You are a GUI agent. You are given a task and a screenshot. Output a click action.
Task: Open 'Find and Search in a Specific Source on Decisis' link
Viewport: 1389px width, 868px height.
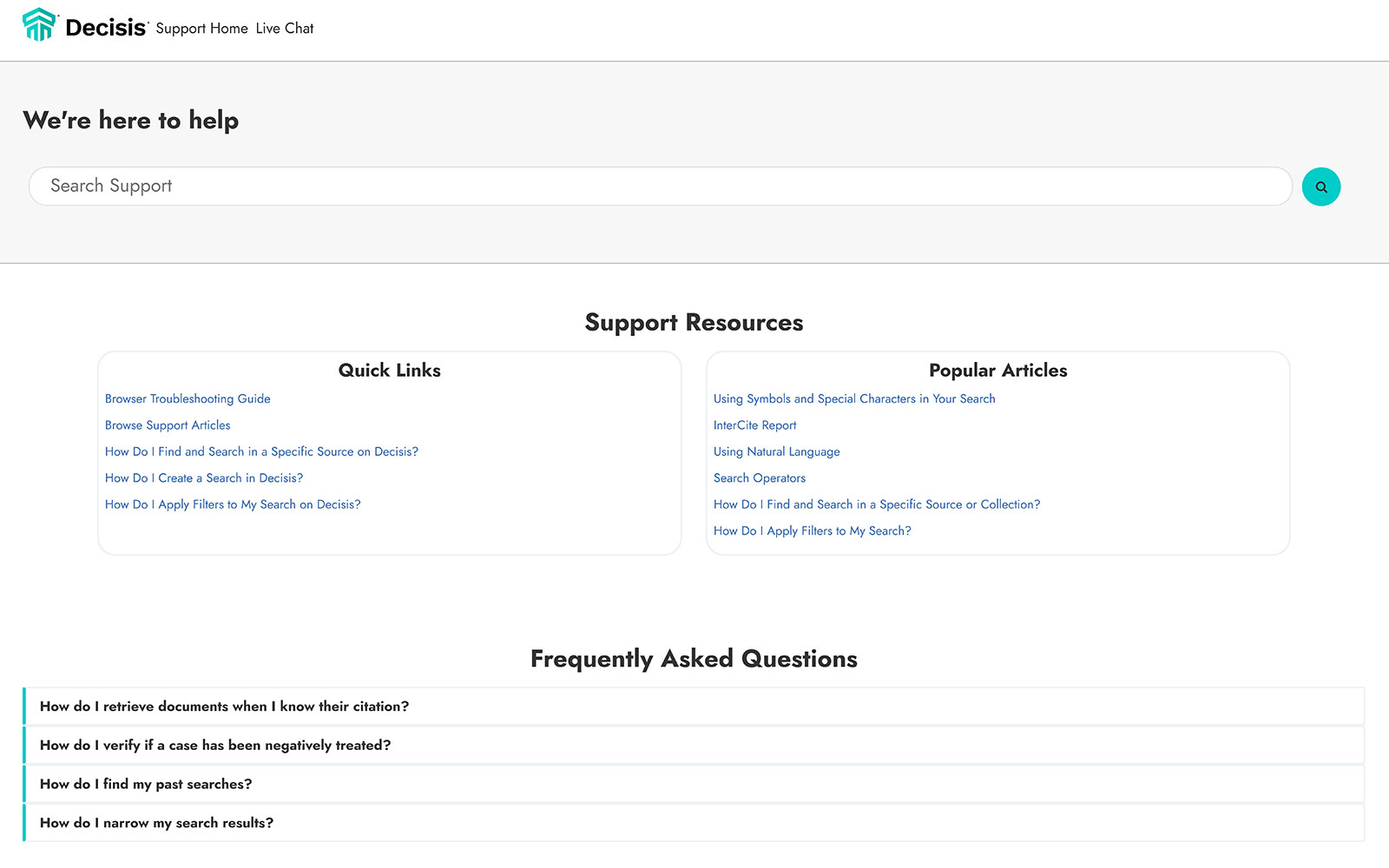point(261,452)
